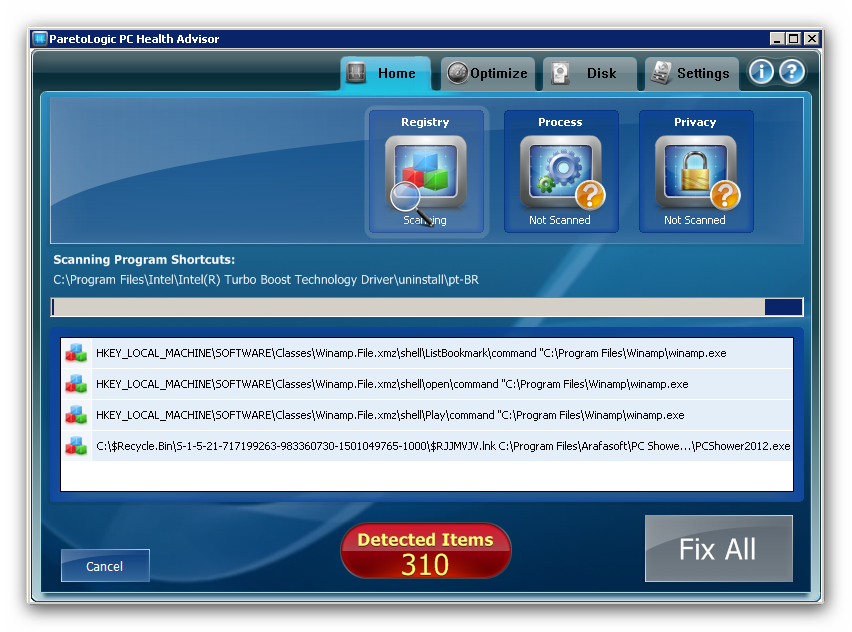
Task: Click the 'Not Scanned' label under Privacy
Action: 694,220
